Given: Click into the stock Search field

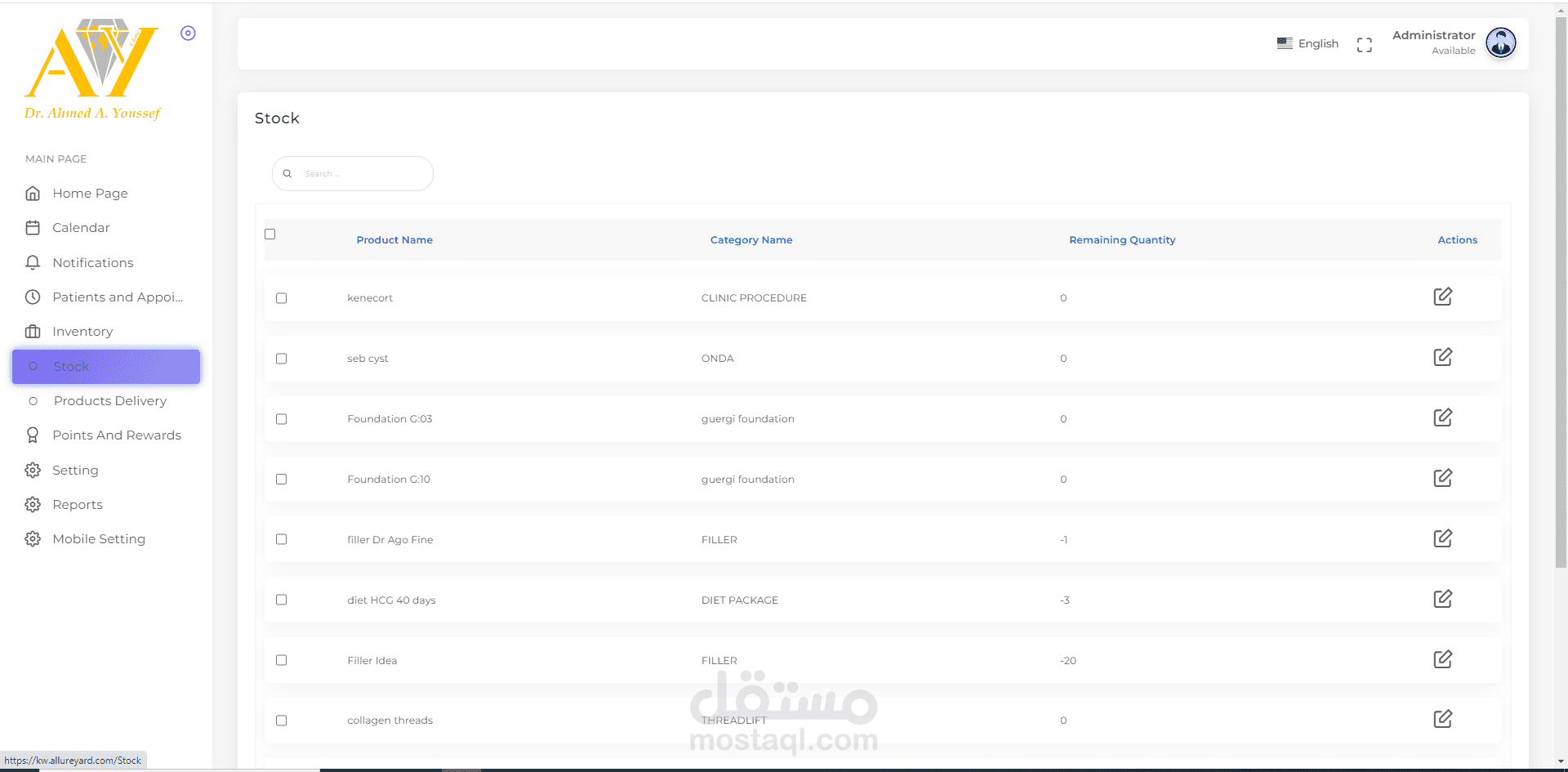Looking at the screenshot, I should point(353,174).
